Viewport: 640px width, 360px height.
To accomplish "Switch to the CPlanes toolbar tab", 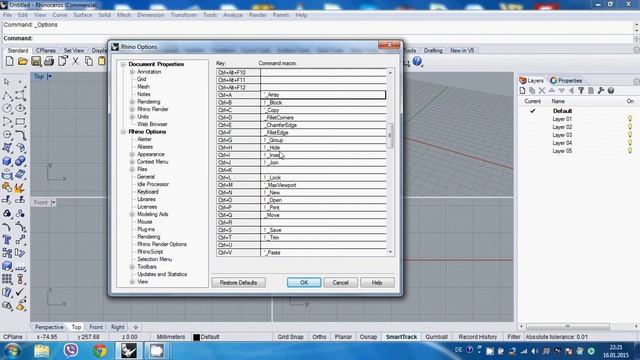I will click(x=46, y=51).
